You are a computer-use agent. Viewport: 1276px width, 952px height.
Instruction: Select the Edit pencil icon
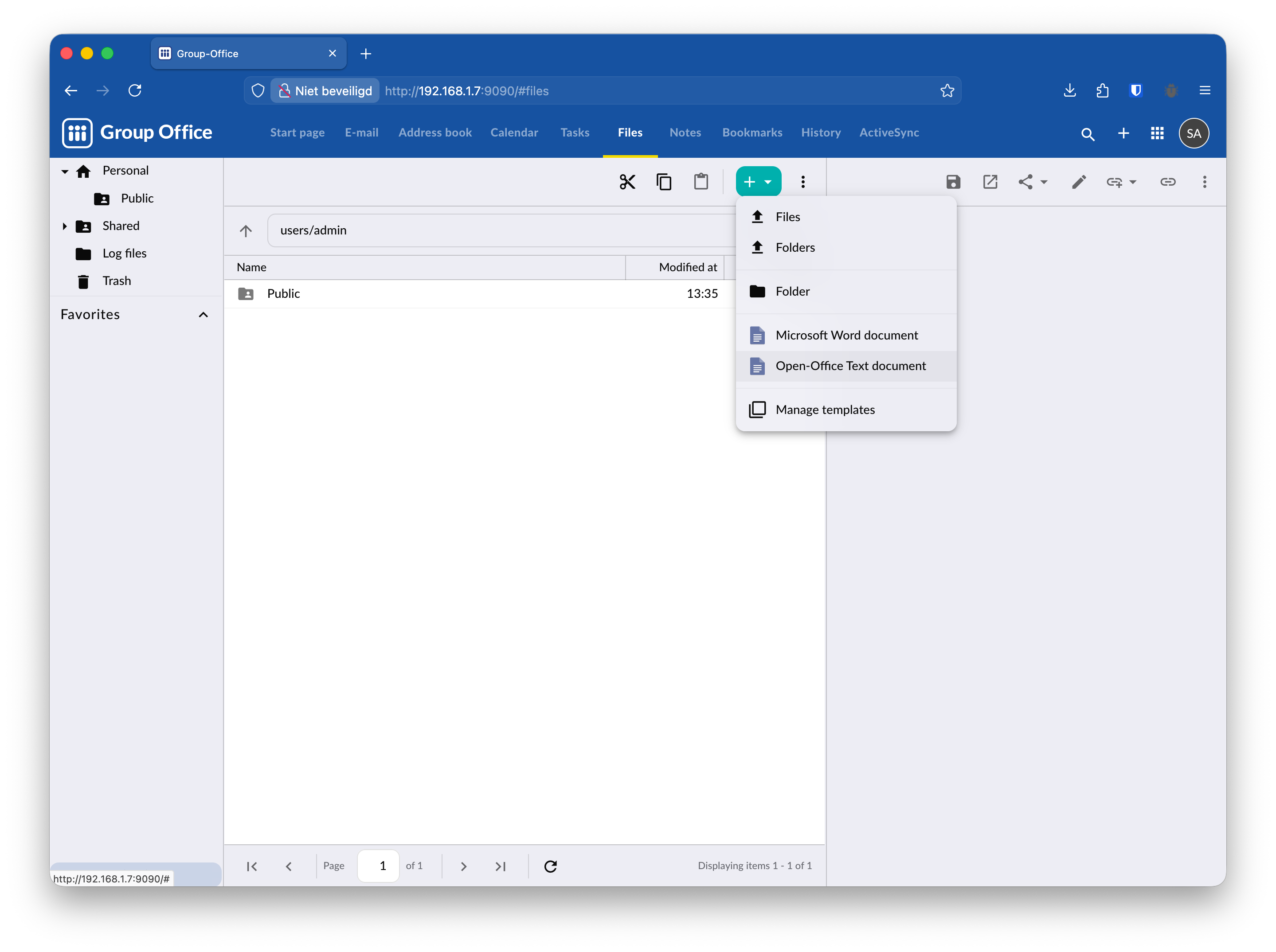[x=1079, y=182]
